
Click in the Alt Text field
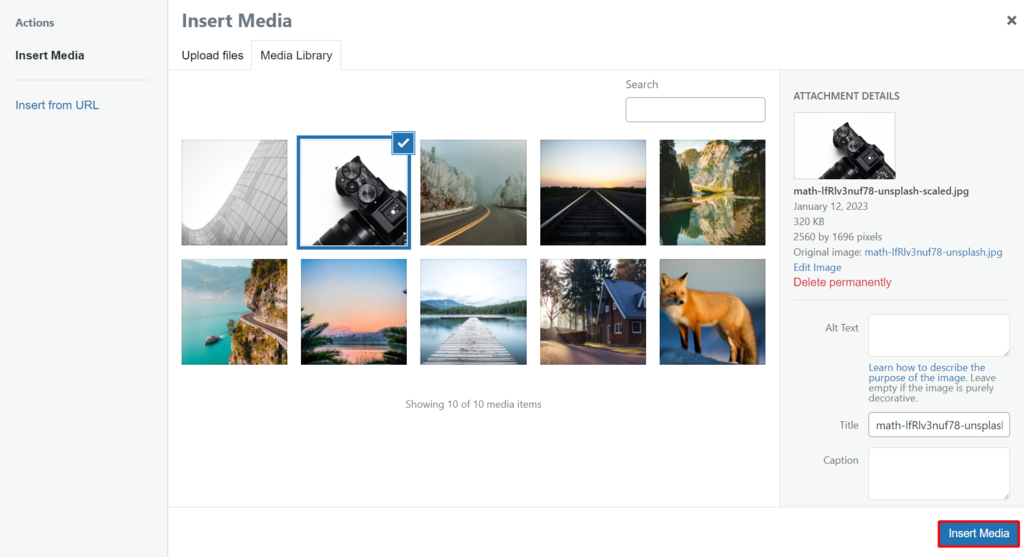click(938, 335)
